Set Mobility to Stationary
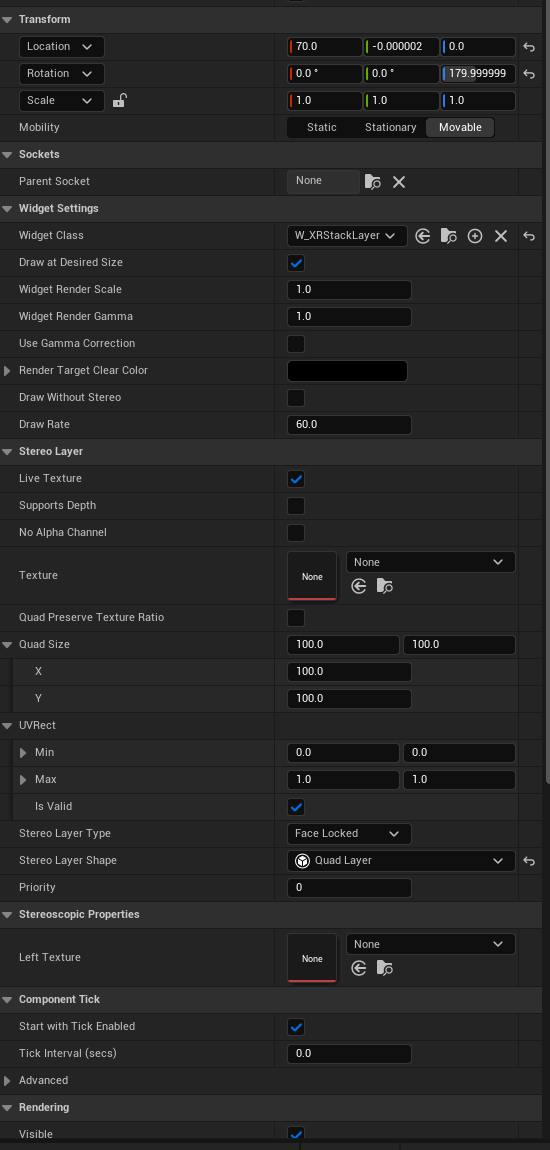Screen dimensions: 550x1150 391,128
